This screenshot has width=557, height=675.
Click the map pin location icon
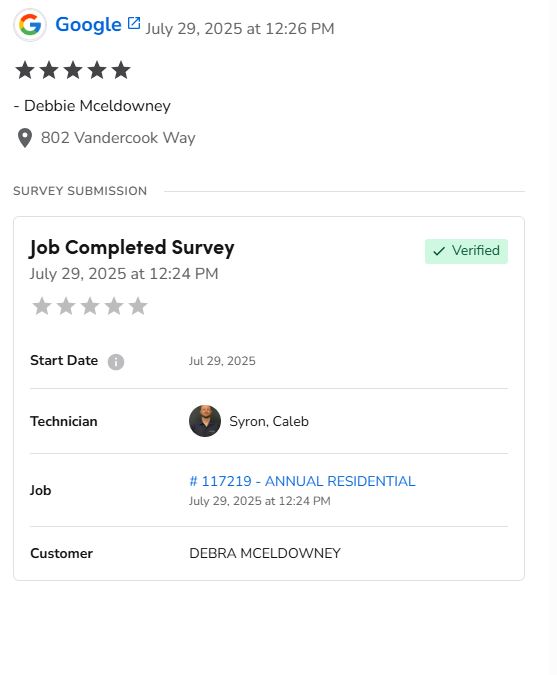(x=25, y=138)
